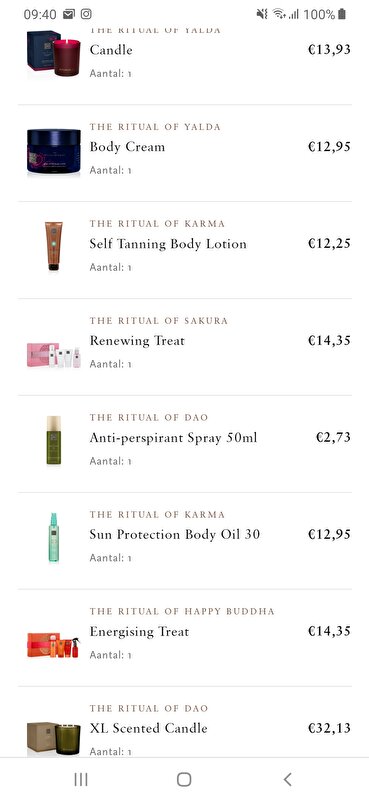Tap the Android back navigation icon
Viewport: 369px width, 800px height.
tap(287, 779)
